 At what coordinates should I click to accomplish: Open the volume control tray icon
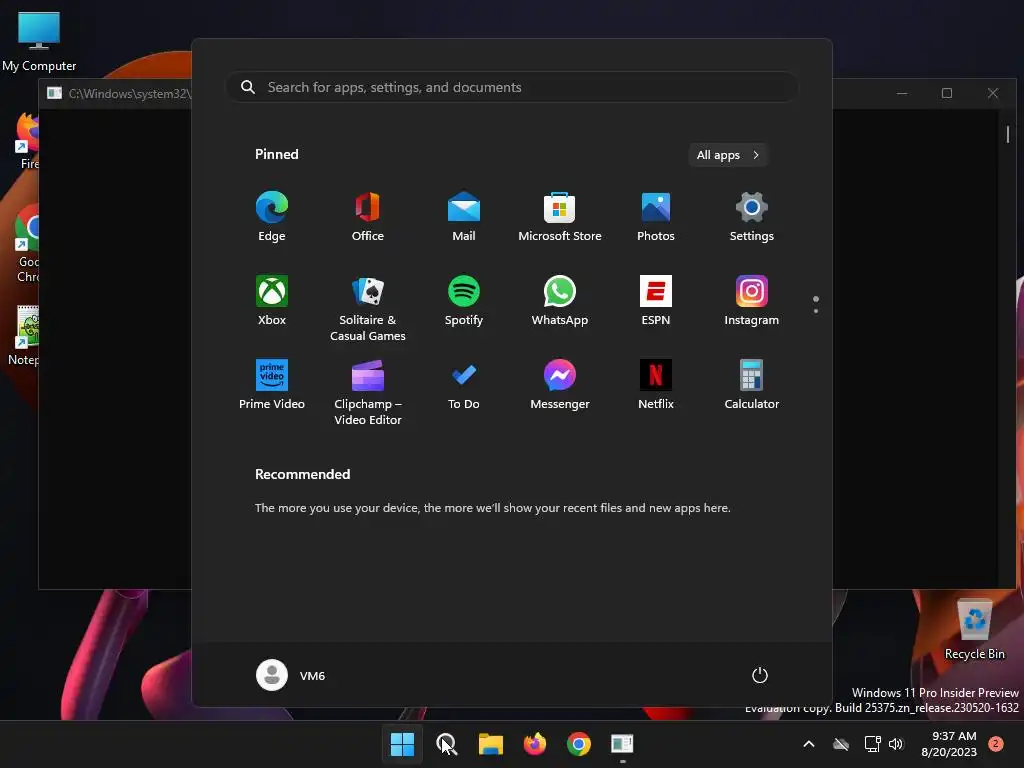point(896,744)
